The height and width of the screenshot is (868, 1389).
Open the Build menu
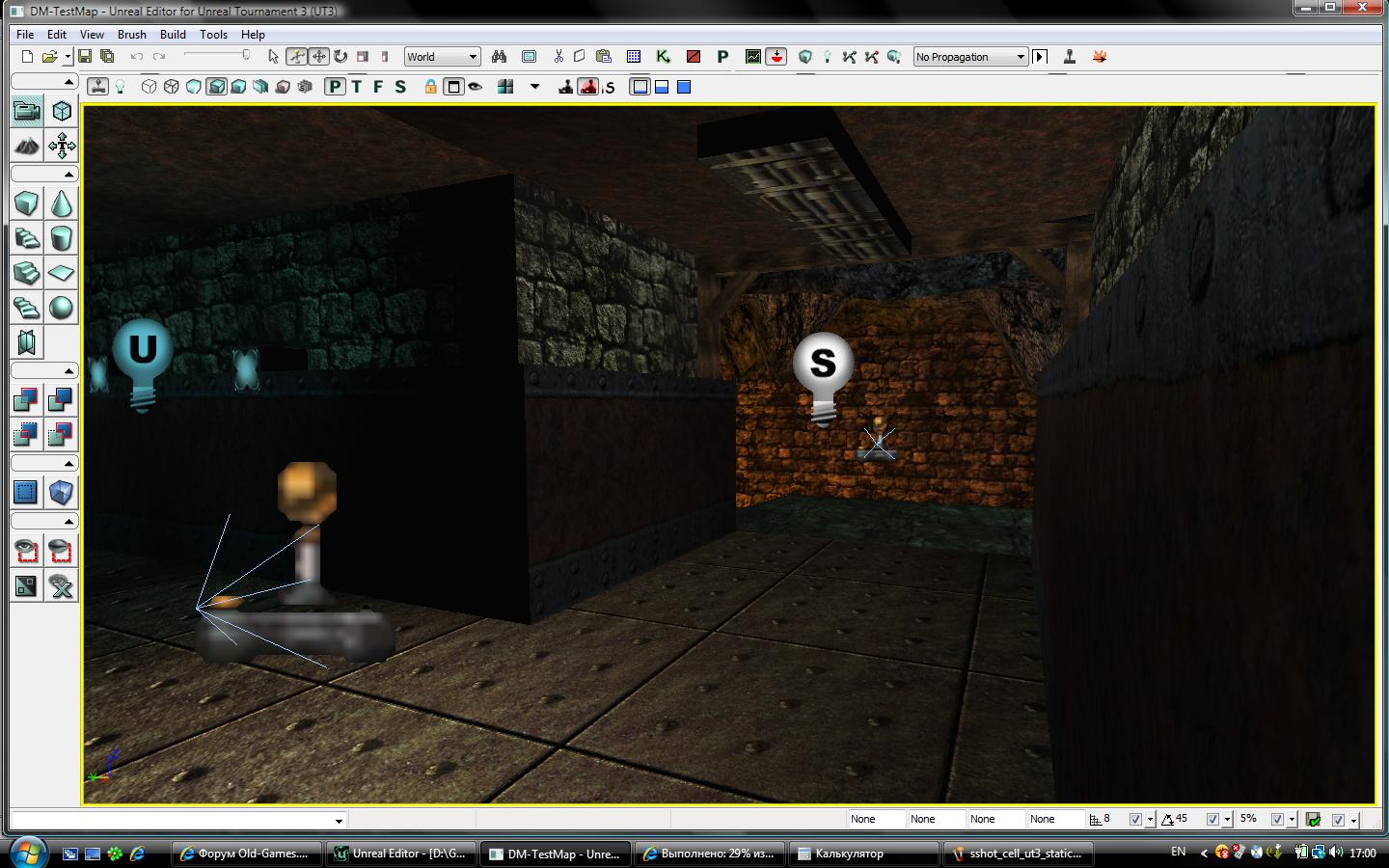[174, 34]
